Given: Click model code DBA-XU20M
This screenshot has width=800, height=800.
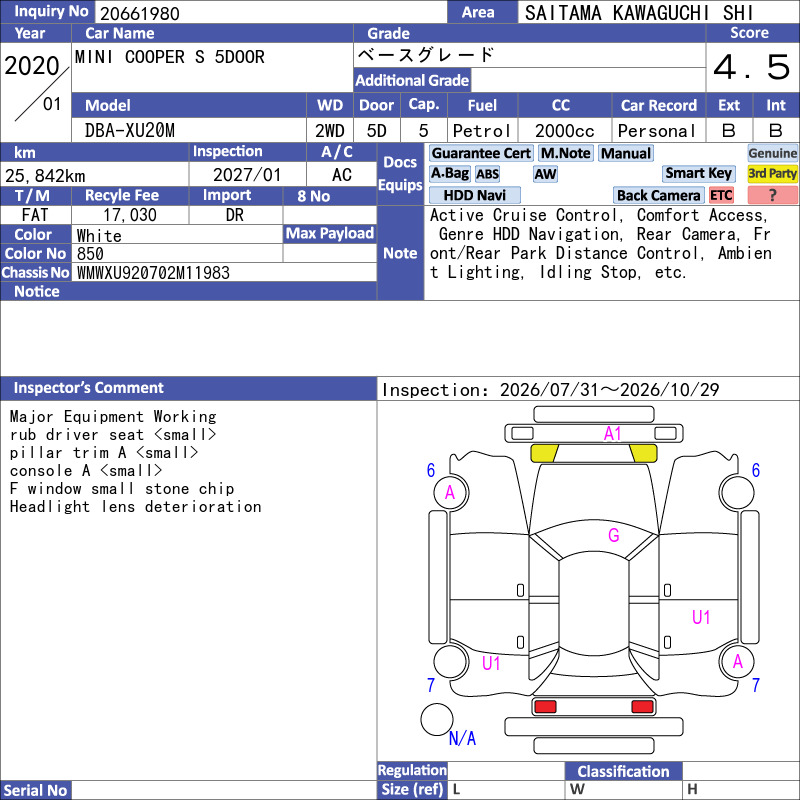Looking at the screenshot, I should [x=130, y=131].
